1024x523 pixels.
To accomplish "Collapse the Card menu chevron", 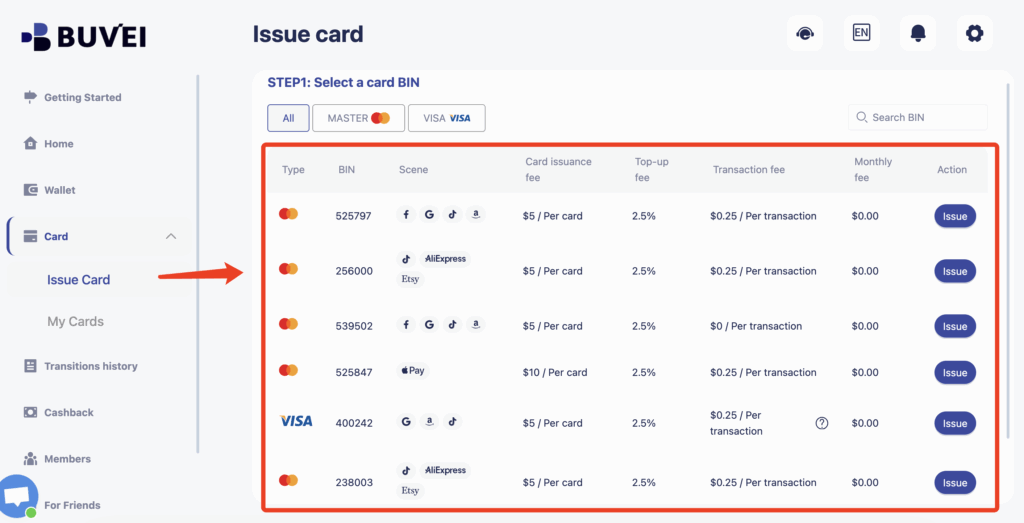I will (x=171, y=236).
